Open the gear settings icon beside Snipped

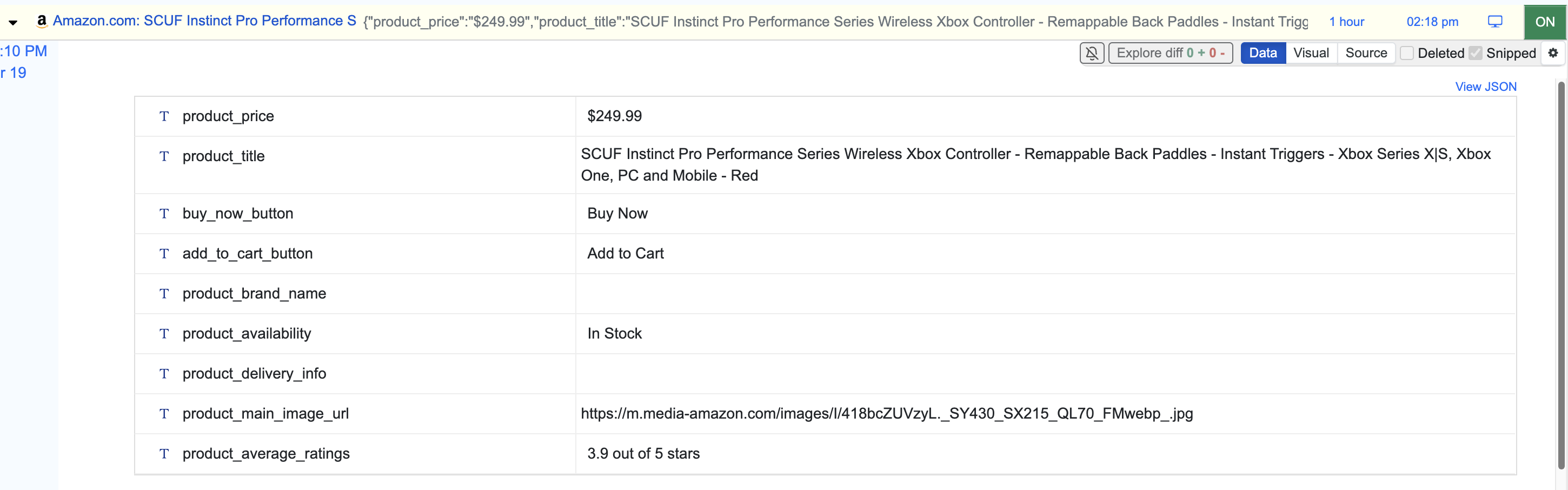[x=1553, y=53]
